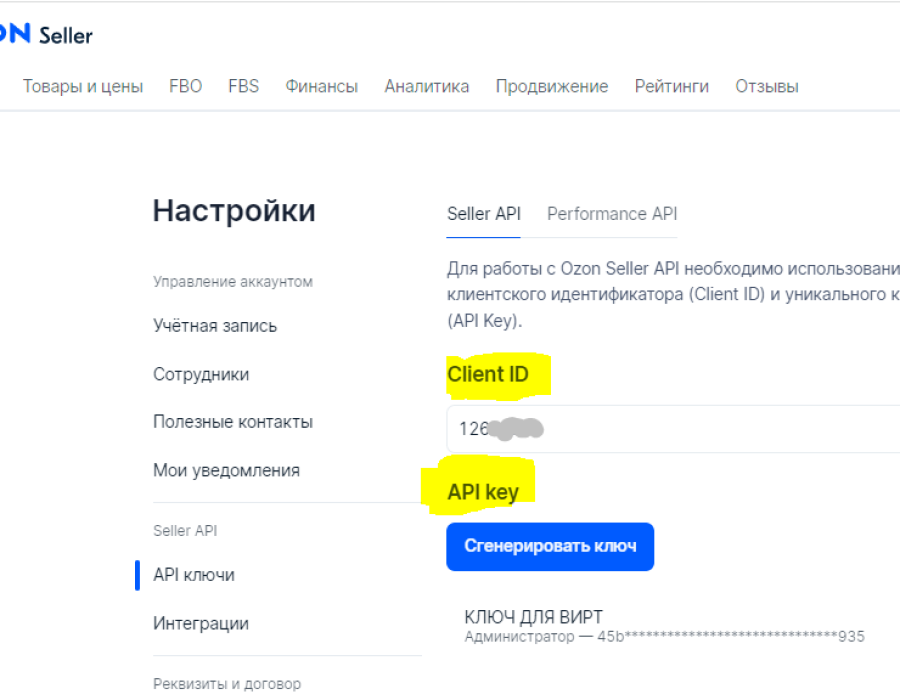Click the description paragraph about Ozon Seller API
The image size is (900, 700).
(x=673, y=294)
